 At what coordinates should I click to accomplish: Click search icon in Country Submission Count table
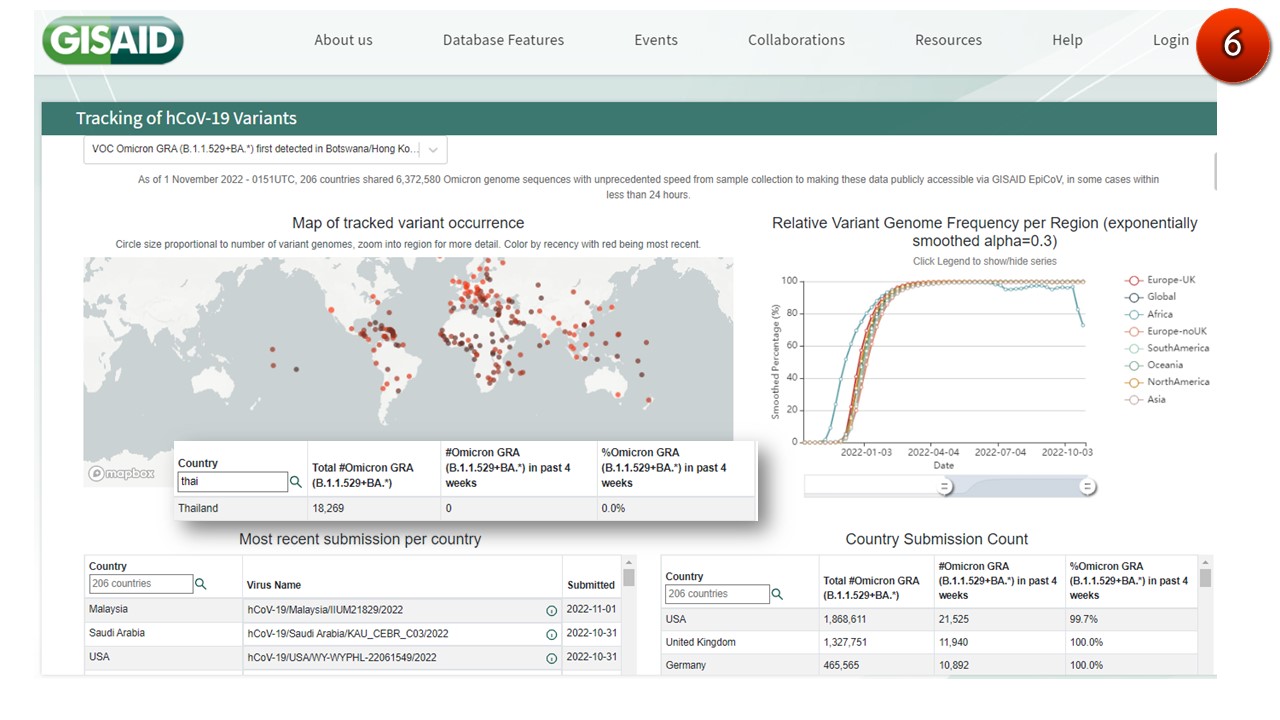pyautogui.click(x=778, y=594)
